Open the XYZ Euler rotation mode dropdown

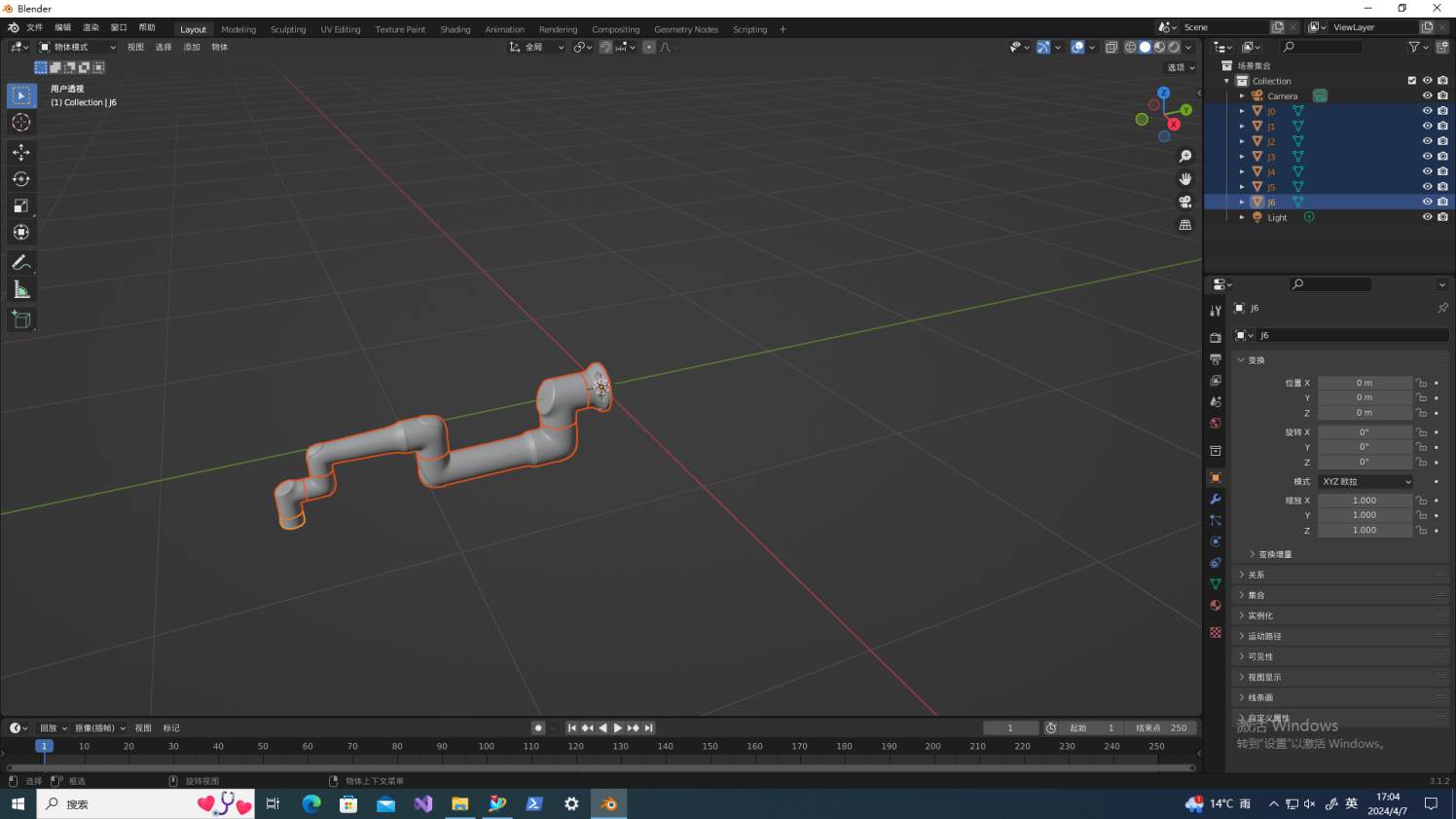coord(1365,482)
